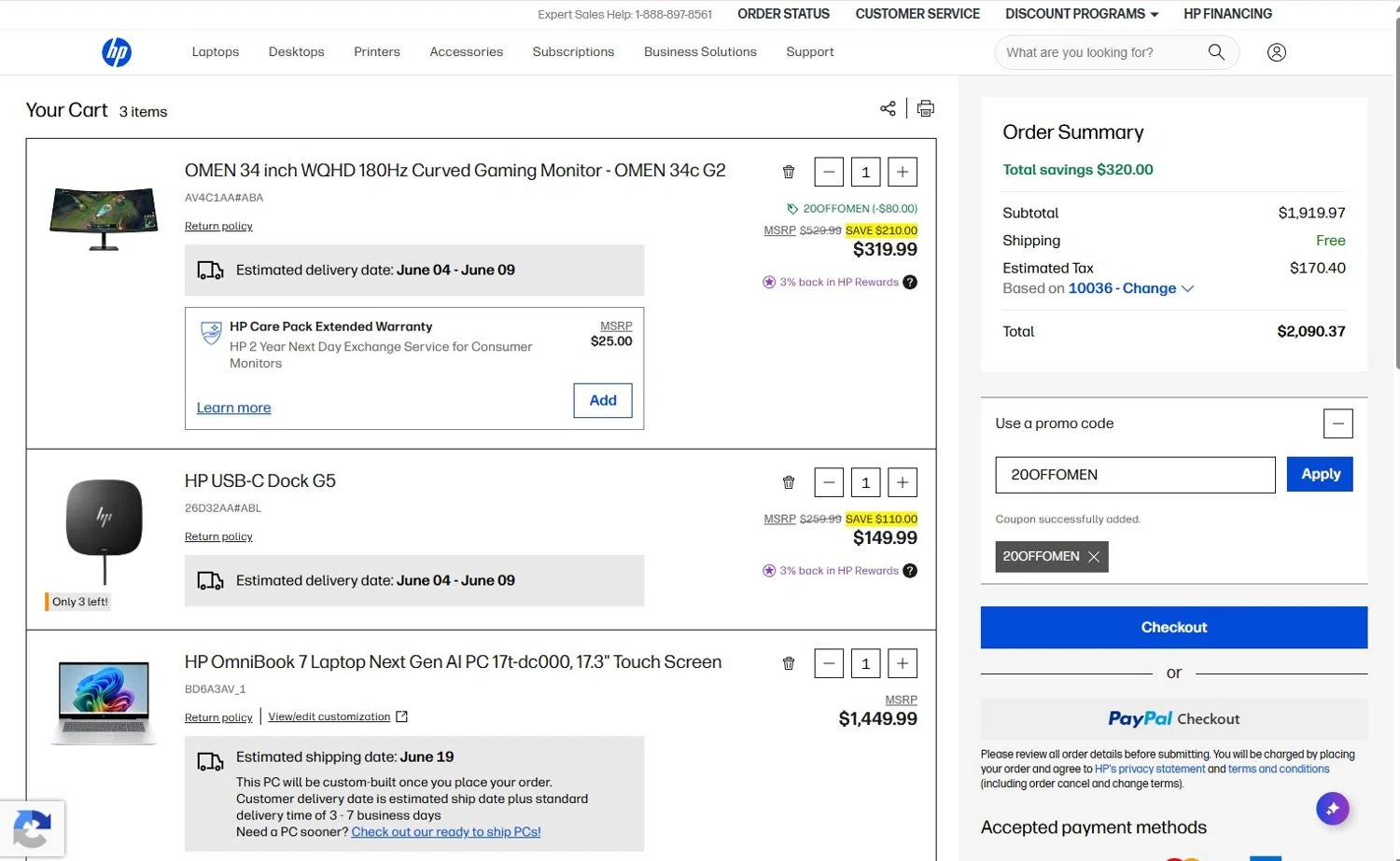Click the blue Checkout button
This screenshot has width=1400, height=861.
(x=1174, y=628)
